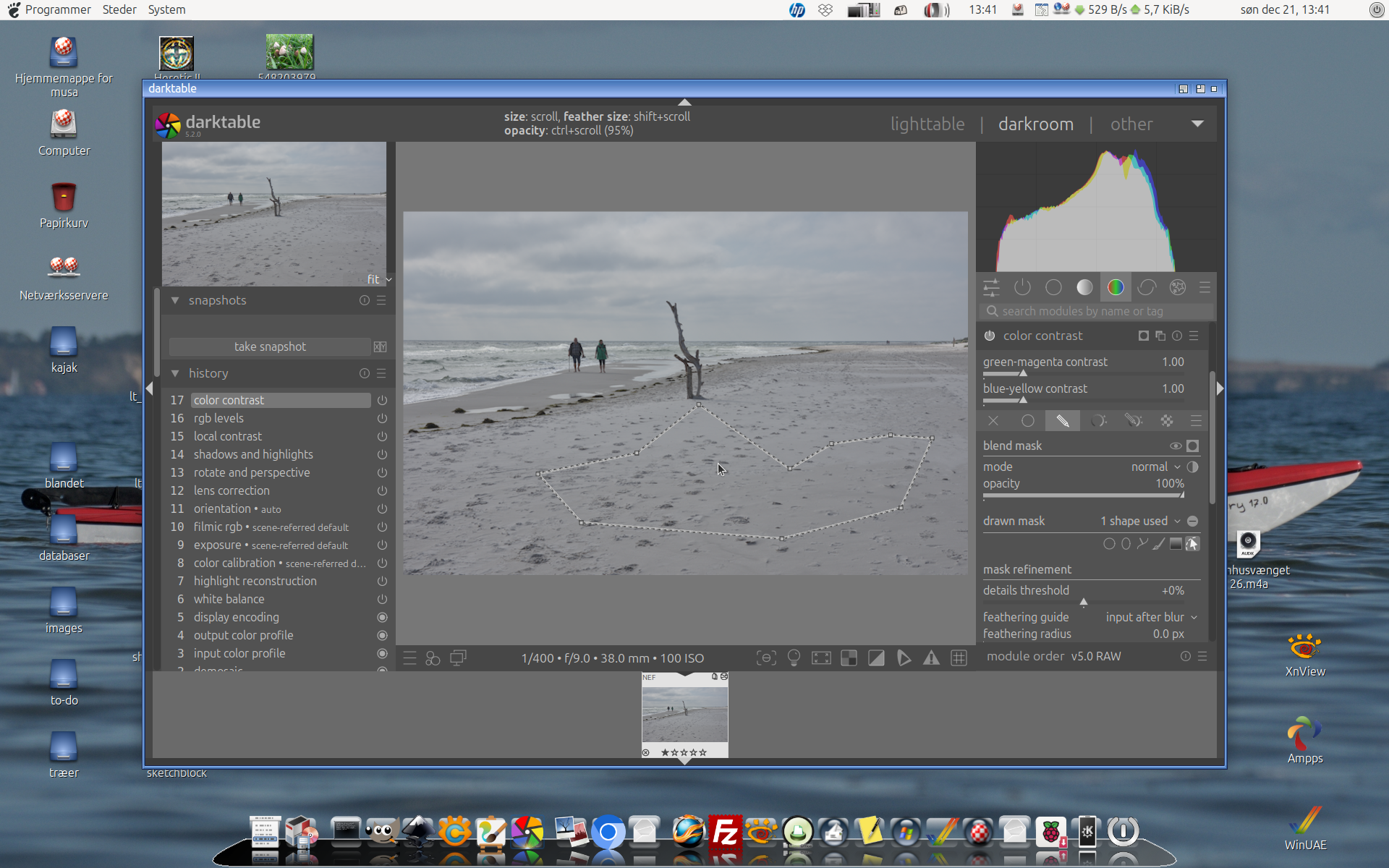Toggle the overexposure warning triangle icon
The width and height of the screenshot is (1389, 868).
click(931, 658)
